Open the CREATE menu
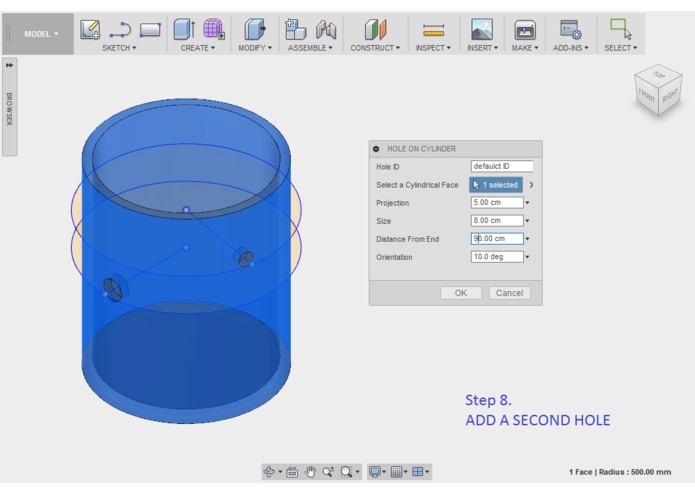Screen dimensions: 695x494 point(198,48)
